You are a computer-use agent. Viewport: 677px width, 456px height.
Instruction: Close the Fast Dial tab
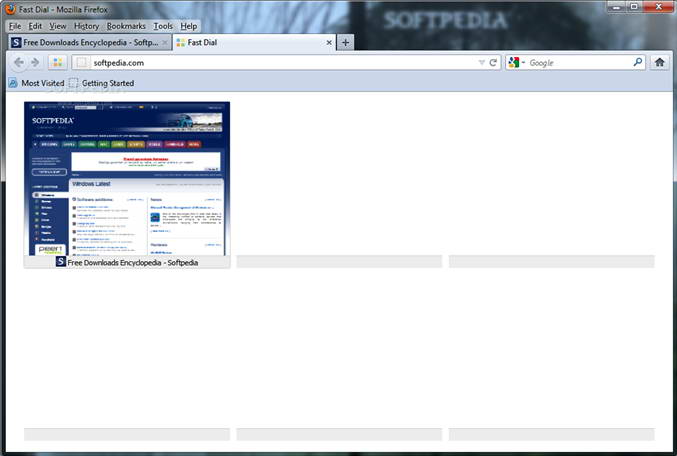click(329, 43)
